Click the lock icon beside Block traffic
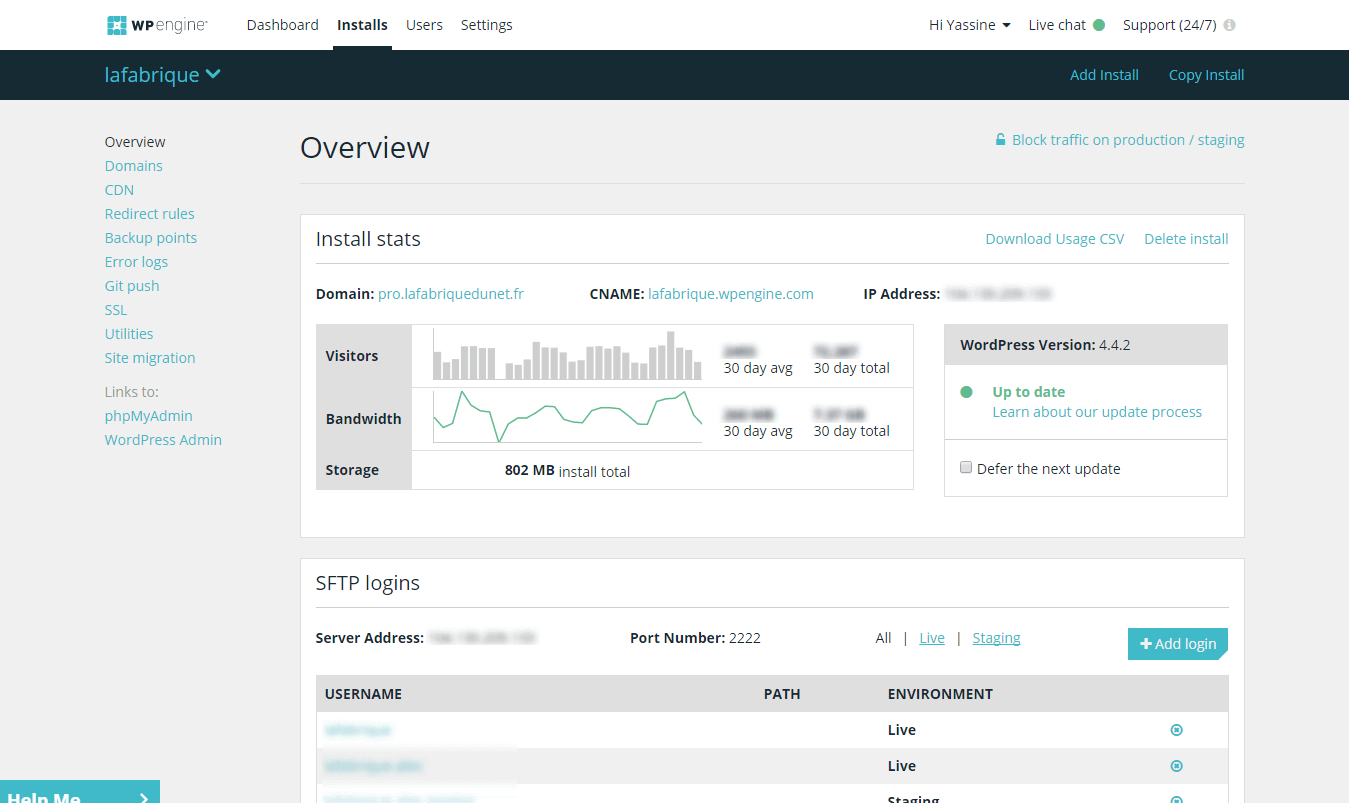The height and width of the screenshot is (803, 1349). [1000, 140]
